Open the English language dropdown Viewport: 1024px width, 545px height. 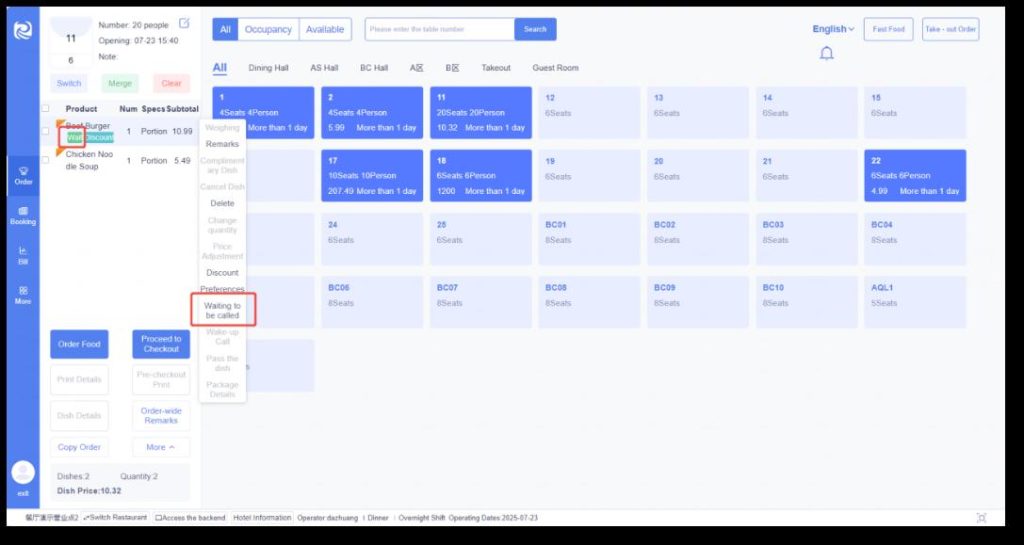click(833, 29)
